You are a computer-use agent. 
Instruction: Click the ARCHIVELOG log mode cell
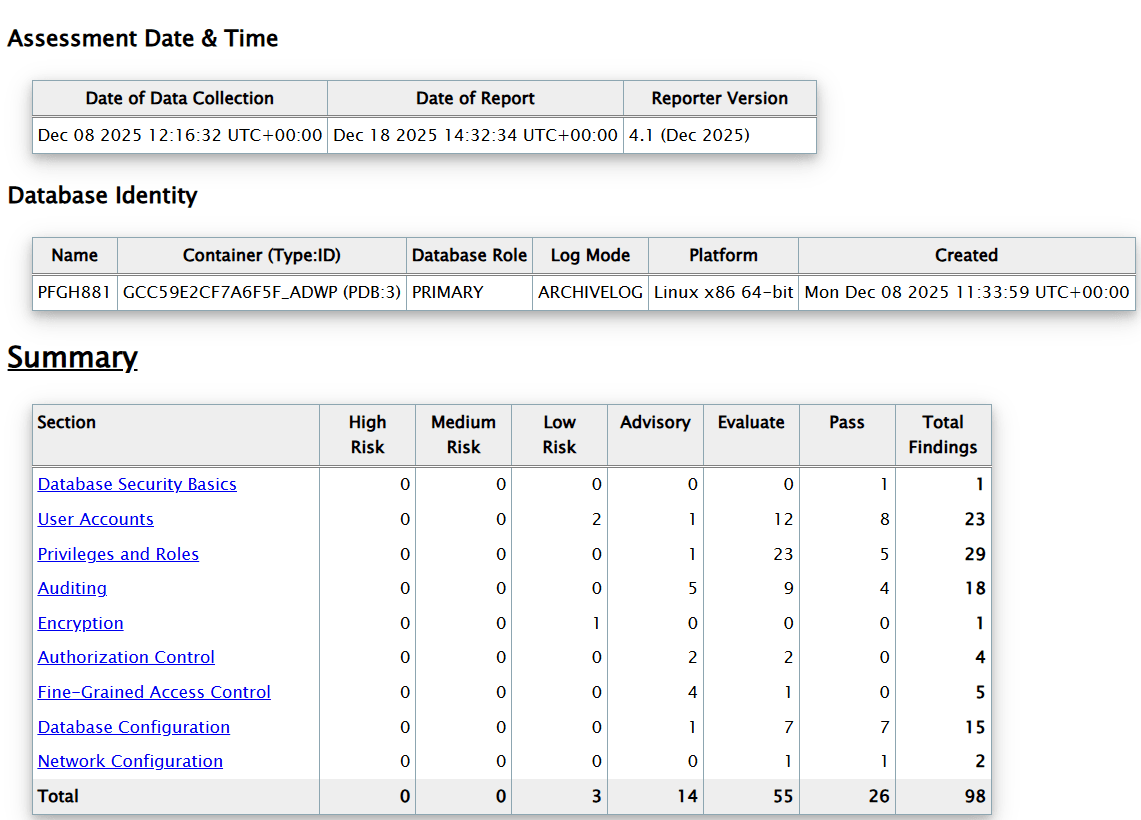[x=590, y=292]
